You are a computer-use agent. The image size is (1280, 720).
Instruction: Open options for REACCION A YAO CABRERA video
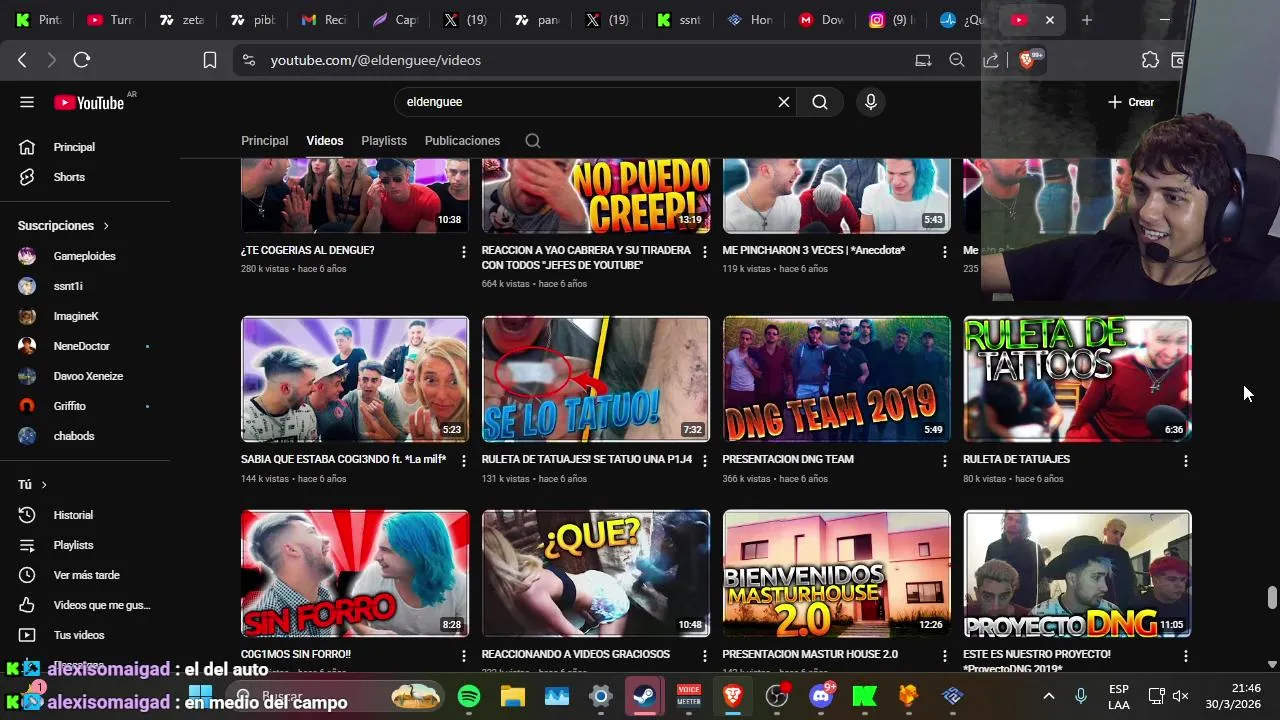coord(704,252)
